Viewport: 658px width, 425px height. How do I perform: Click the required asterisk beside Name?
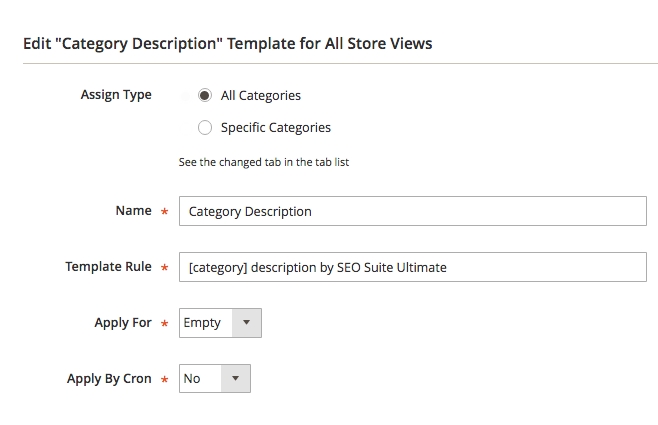(x=164, y=212)
